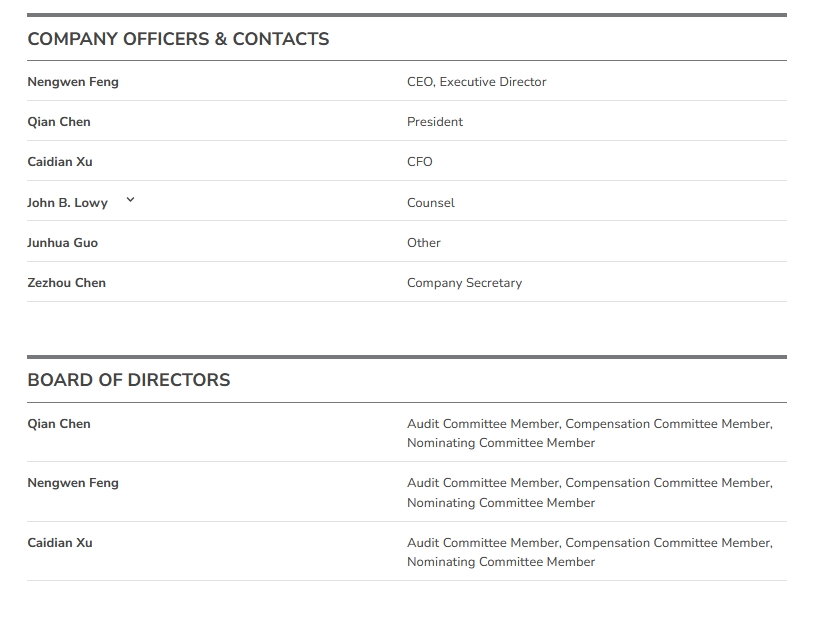Click Nengwen Feng in Company Officers list
The height and width of the screenshot is (620, 819).
[73, 82]
